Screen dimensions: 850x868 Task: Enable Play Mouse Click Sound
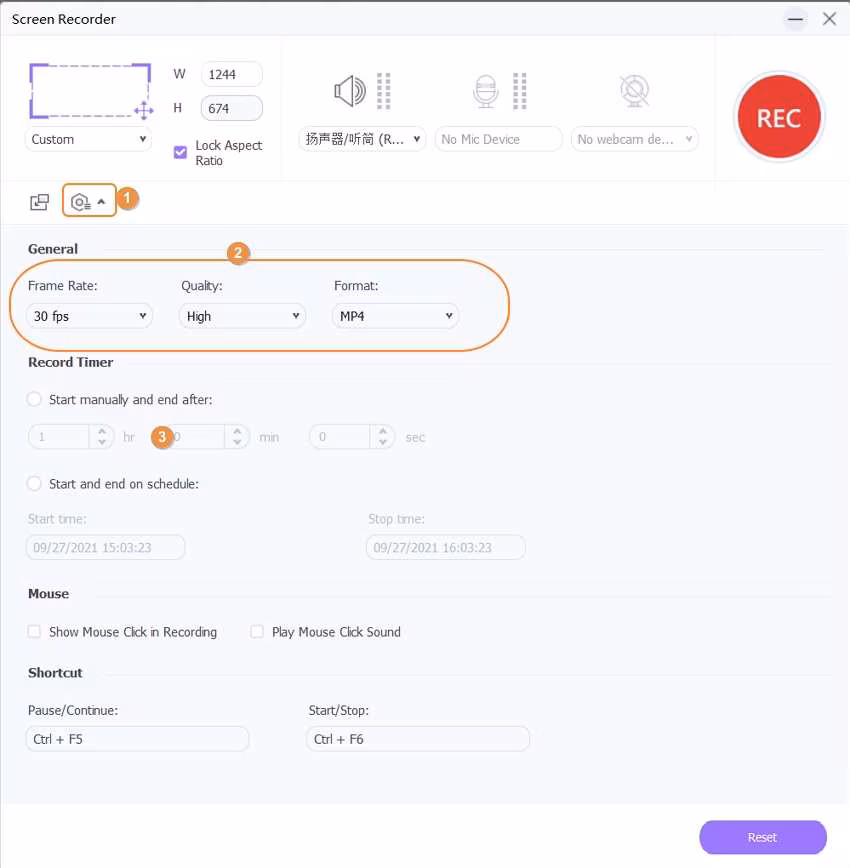point(257,632)
